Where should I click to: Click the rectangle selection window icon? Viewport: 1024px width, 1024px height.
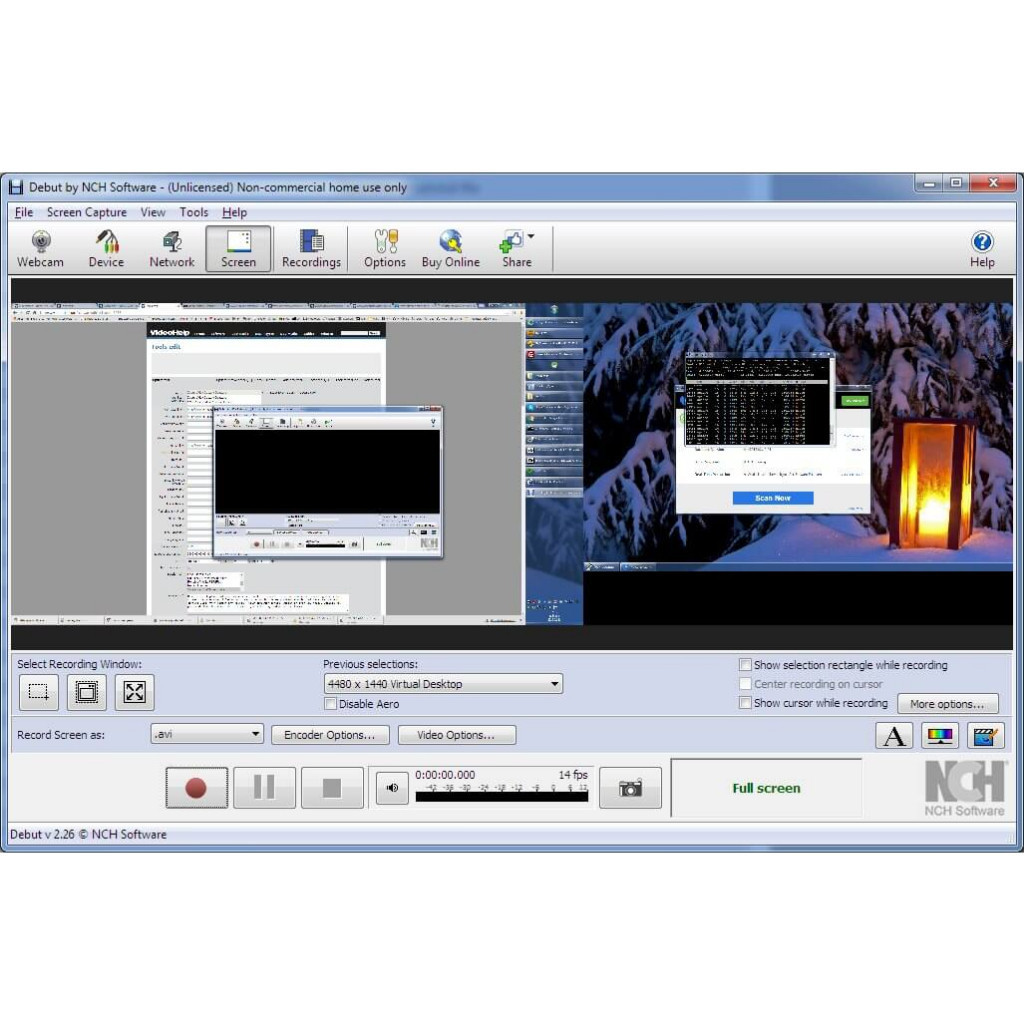pyautogui.click(x=39, y=692)
